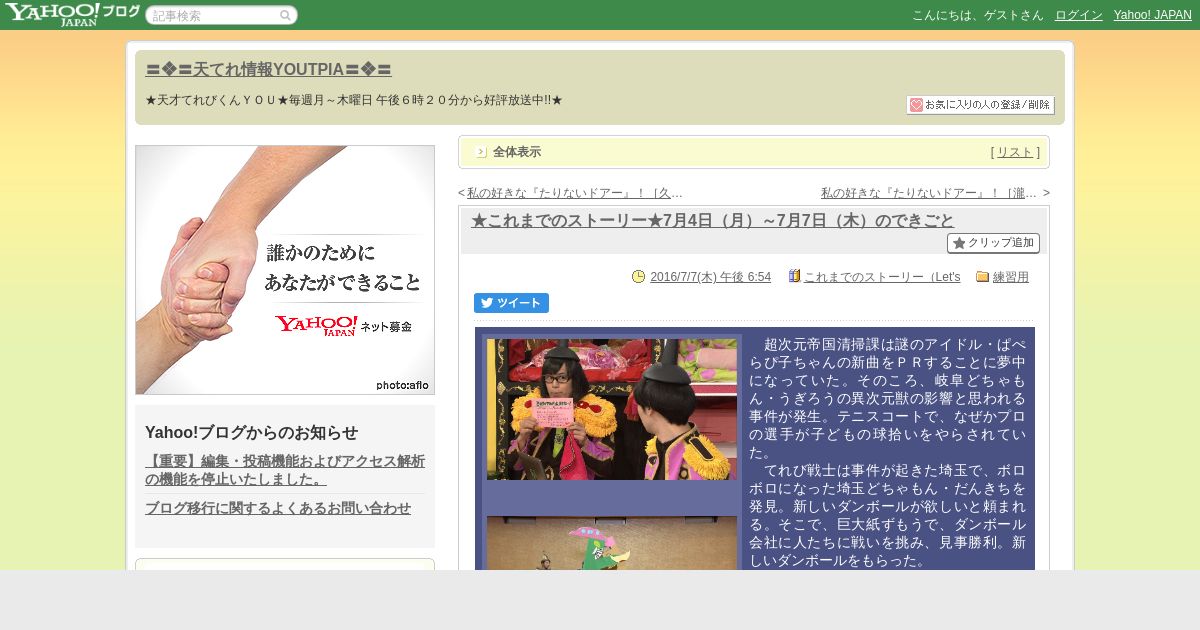
Task: Click the clock icon beside post date
Action: (x=639, y=277)
